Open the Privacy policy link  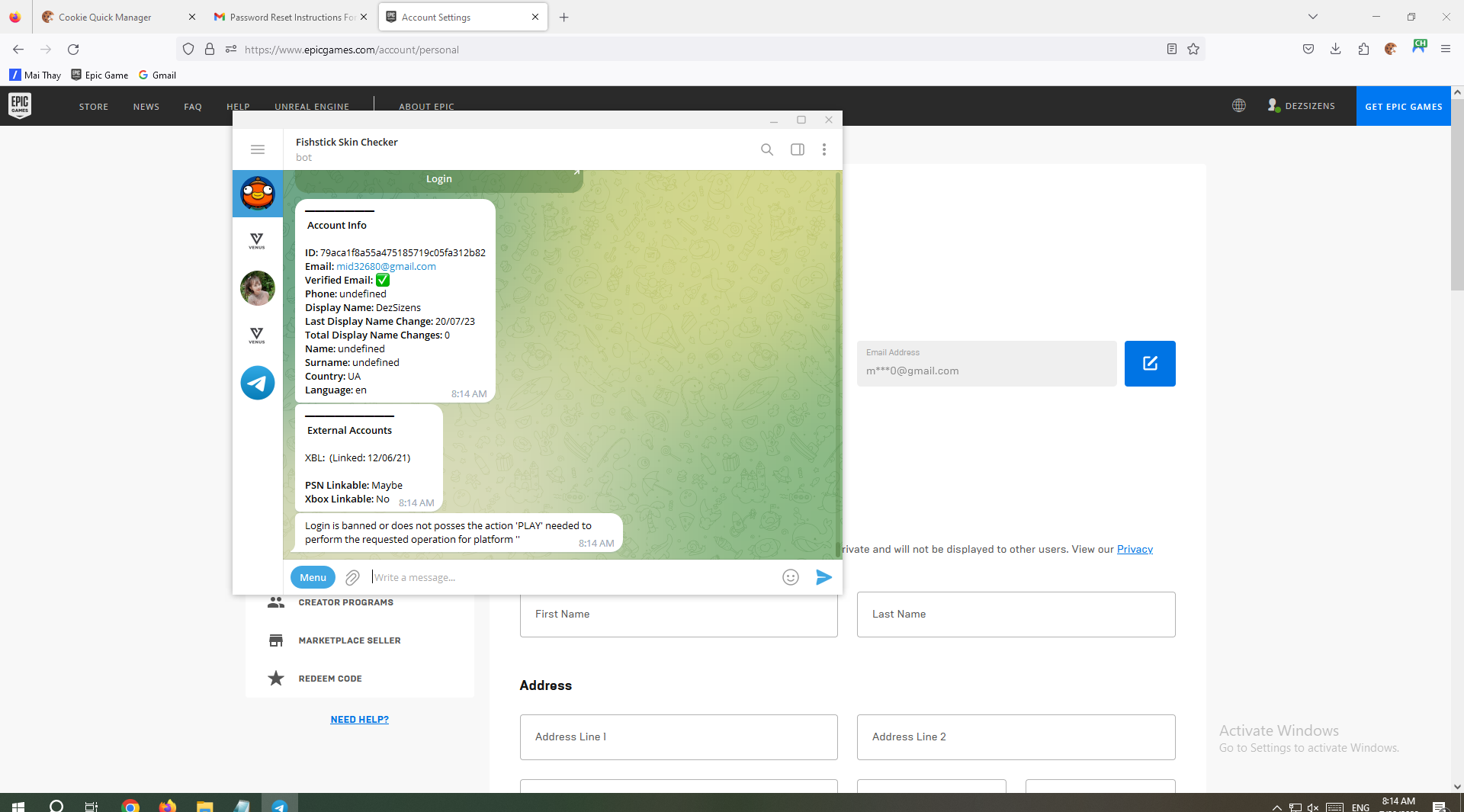pos(1135,549)
